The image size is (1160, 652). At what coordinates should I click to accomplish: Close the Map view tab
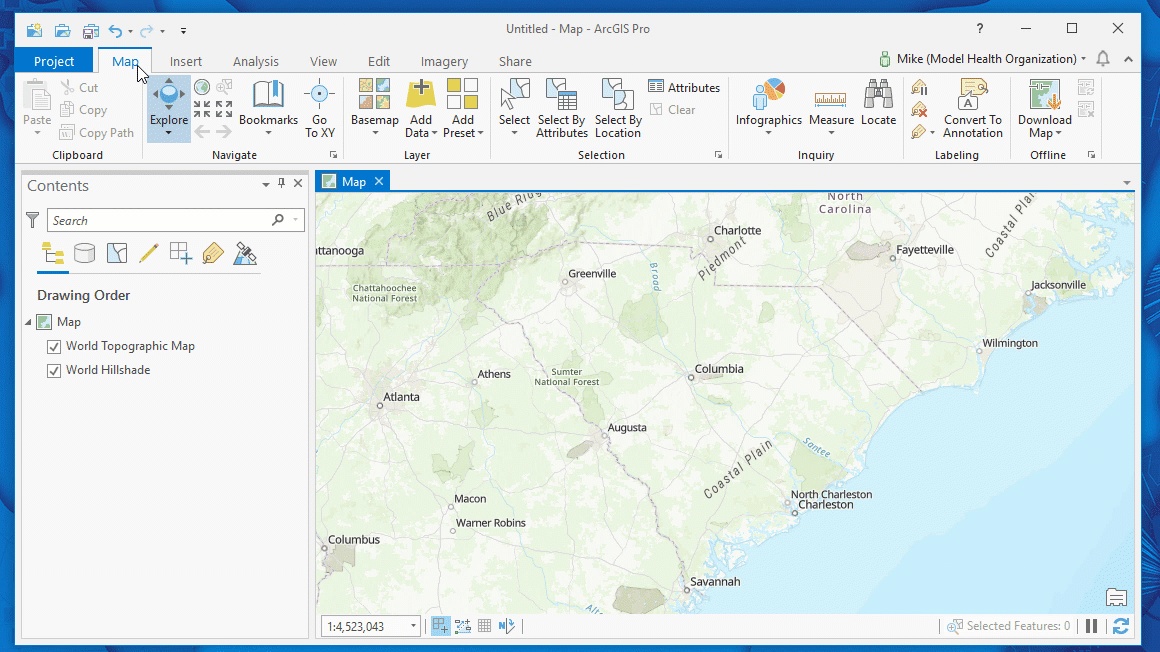[x=379, y=181]
